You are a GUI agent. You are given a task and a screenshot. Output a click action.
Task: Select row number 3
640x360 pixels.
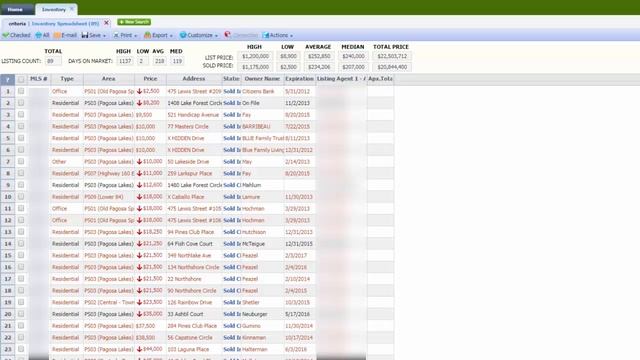[x=8, y=115]
